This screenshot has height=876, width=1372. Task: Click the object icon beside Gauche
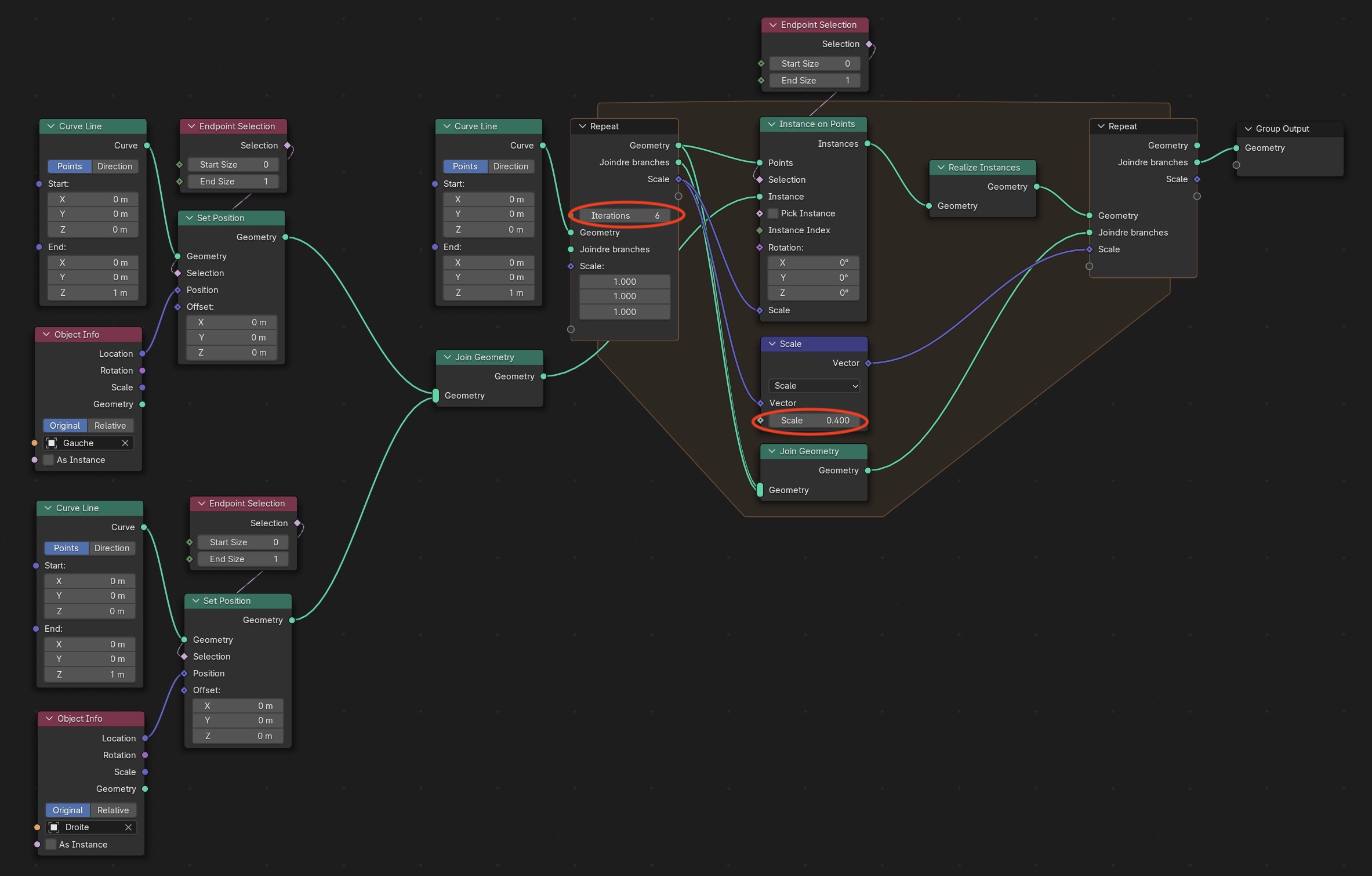pyautogui.click(x=52, y=443)
